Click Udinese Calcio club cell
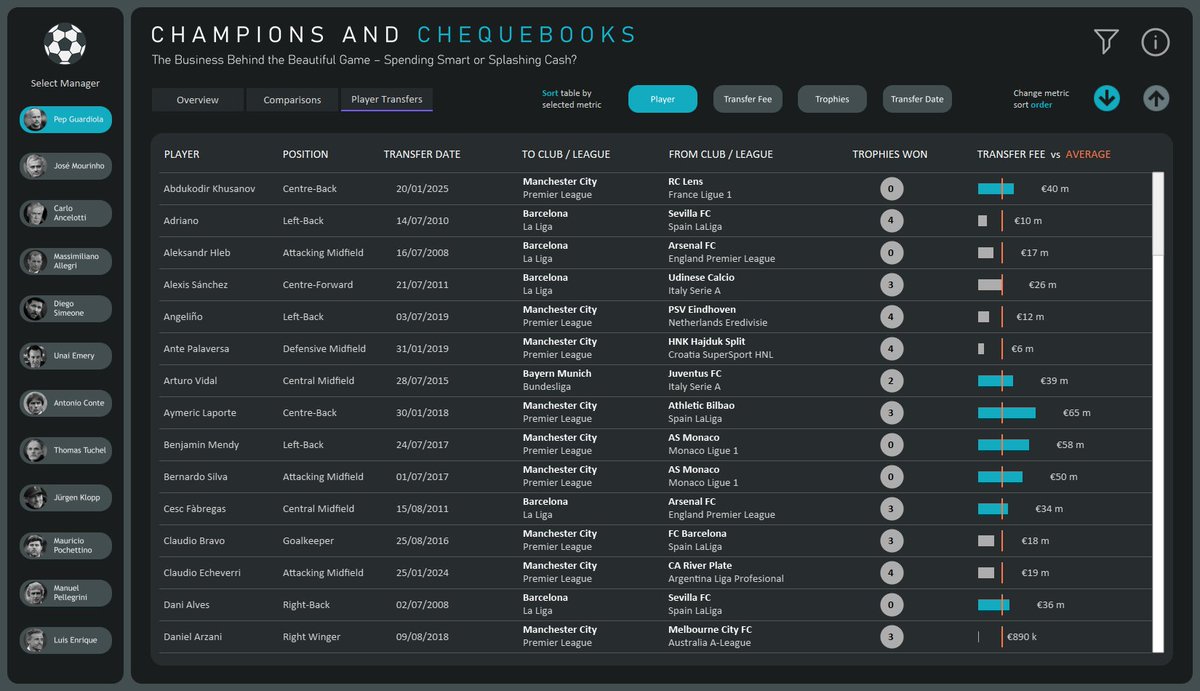This screenshot has width=1200, height=691. [x=702, y=278]
